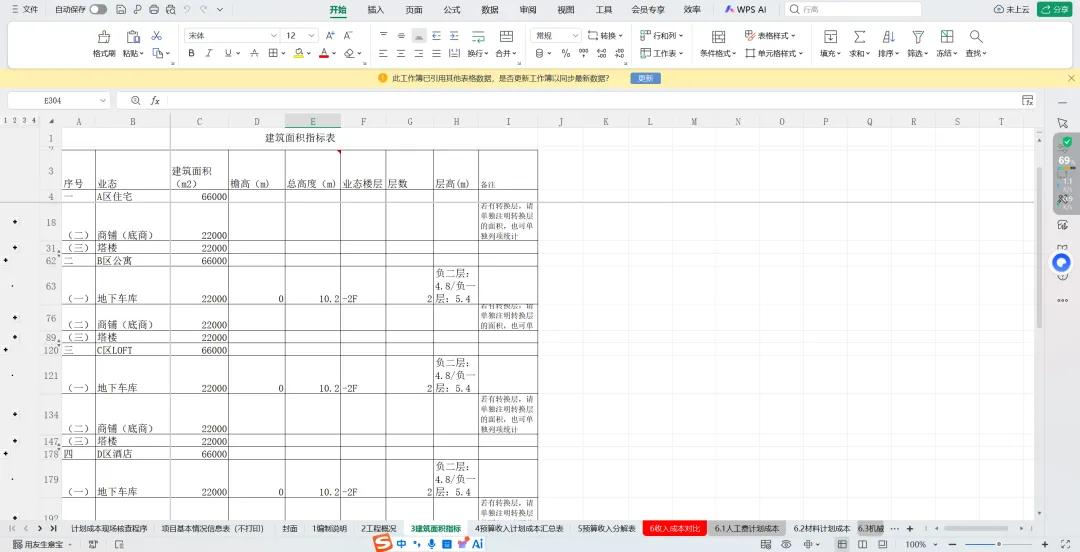Open the 单元格样式 cell style dropdown

[774, 53]
